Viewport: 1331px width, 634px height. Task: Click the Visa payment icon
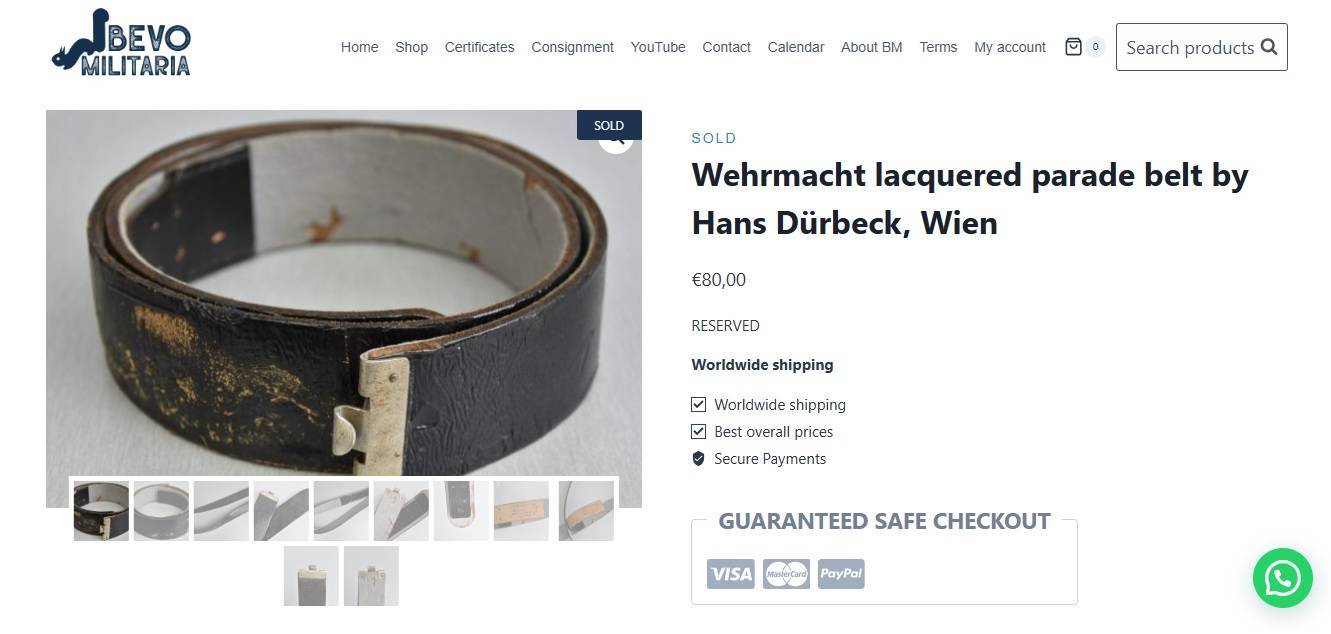731,574
